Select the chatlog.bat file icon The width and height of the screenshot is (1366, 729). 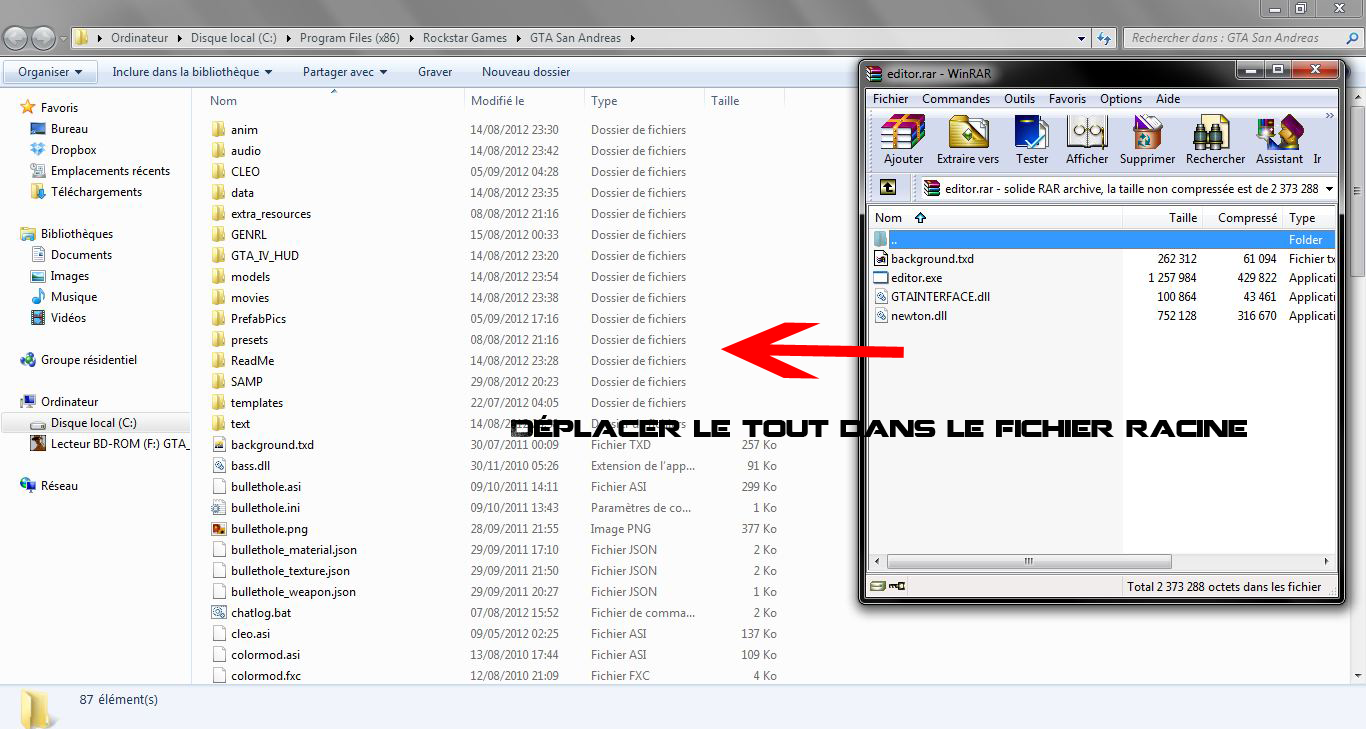point(220,612)
